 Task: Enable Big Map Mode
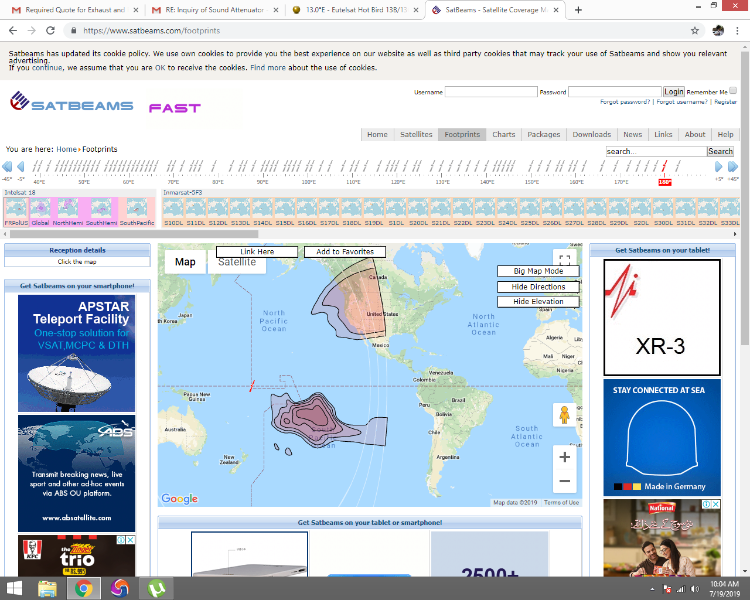[538, 271]
